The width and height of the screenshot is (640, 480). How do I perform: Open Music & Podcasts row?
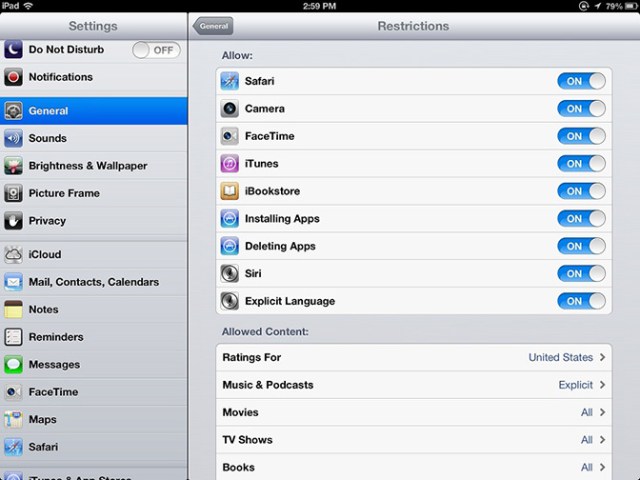414,385
